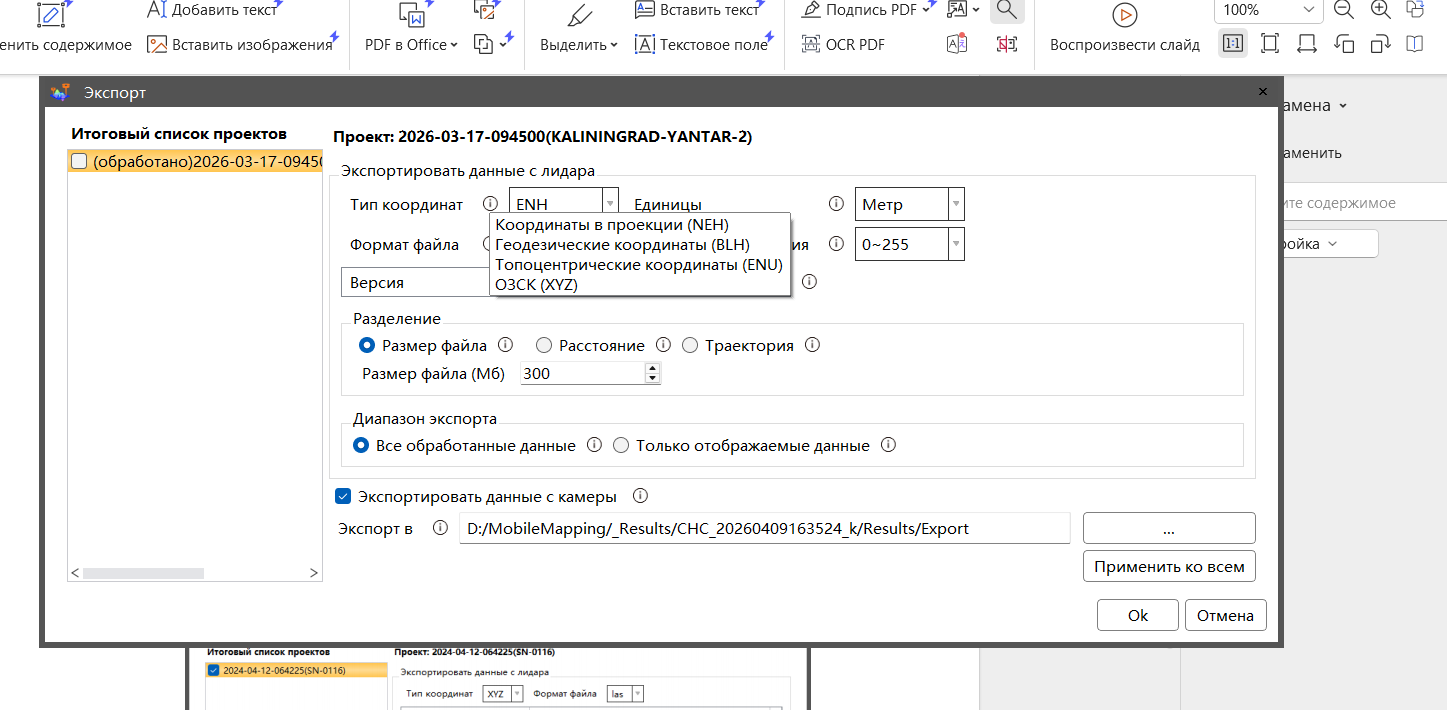Click info icon after Экспортировать данные с камеры
Screen dimensions: 1447x710
pyautogui.click(x=640, y=496)
